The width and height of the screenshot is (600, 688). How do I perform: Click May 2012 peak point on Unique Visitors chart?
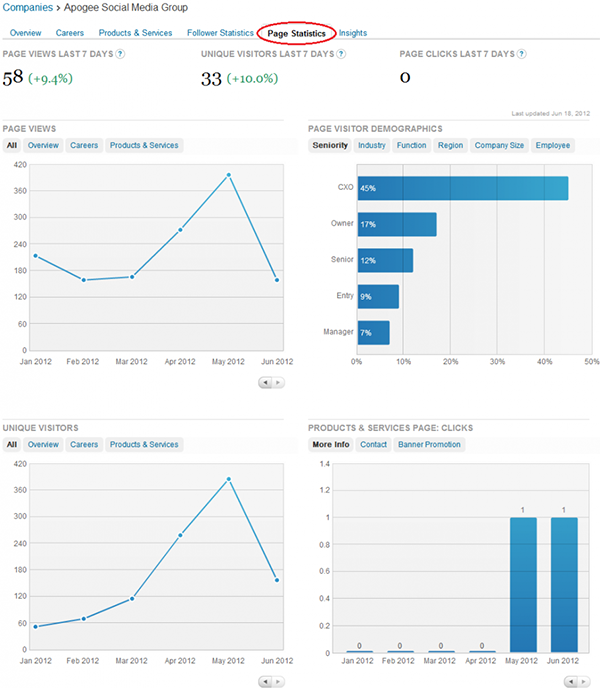point(229,479)
